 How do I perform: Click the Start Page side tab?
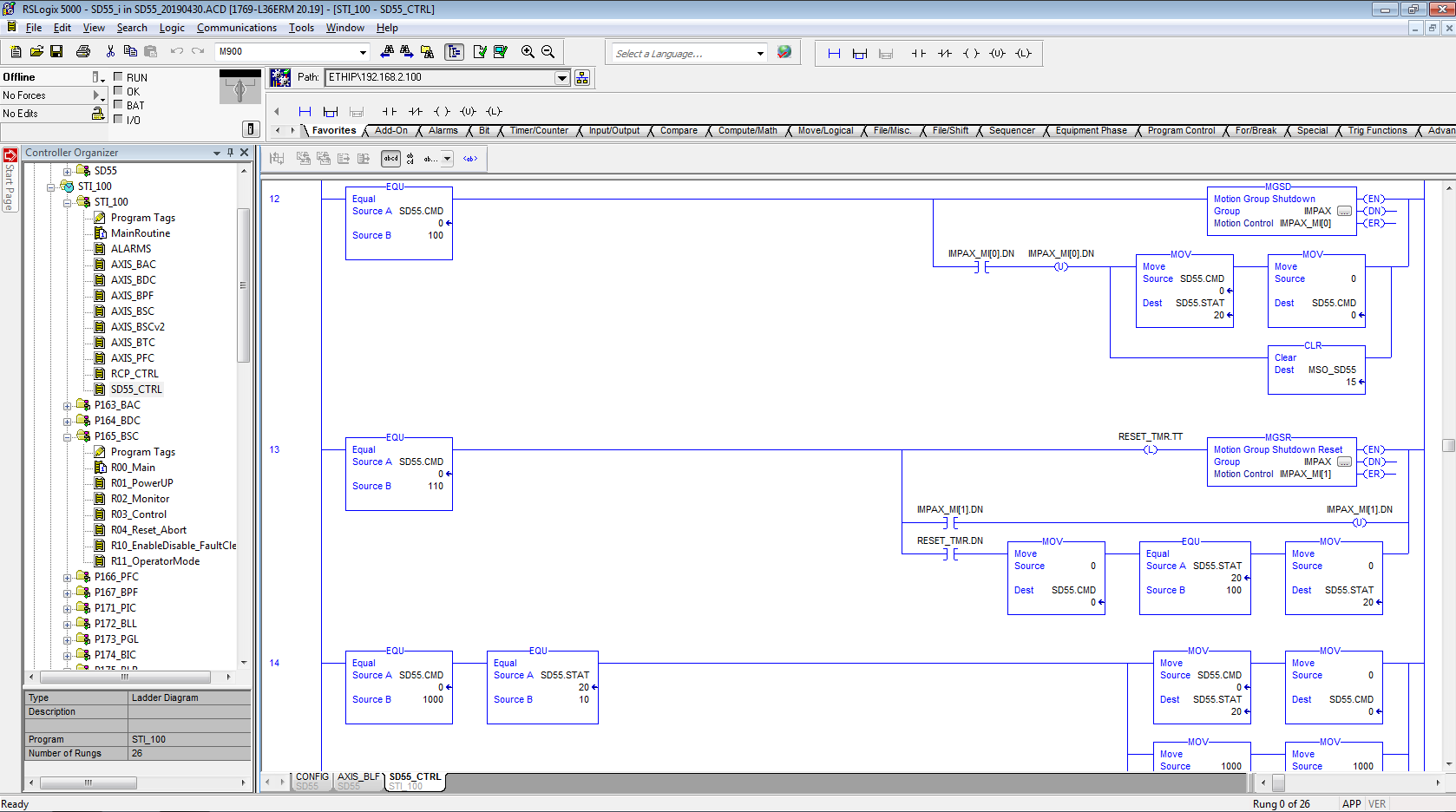point(10,180)
